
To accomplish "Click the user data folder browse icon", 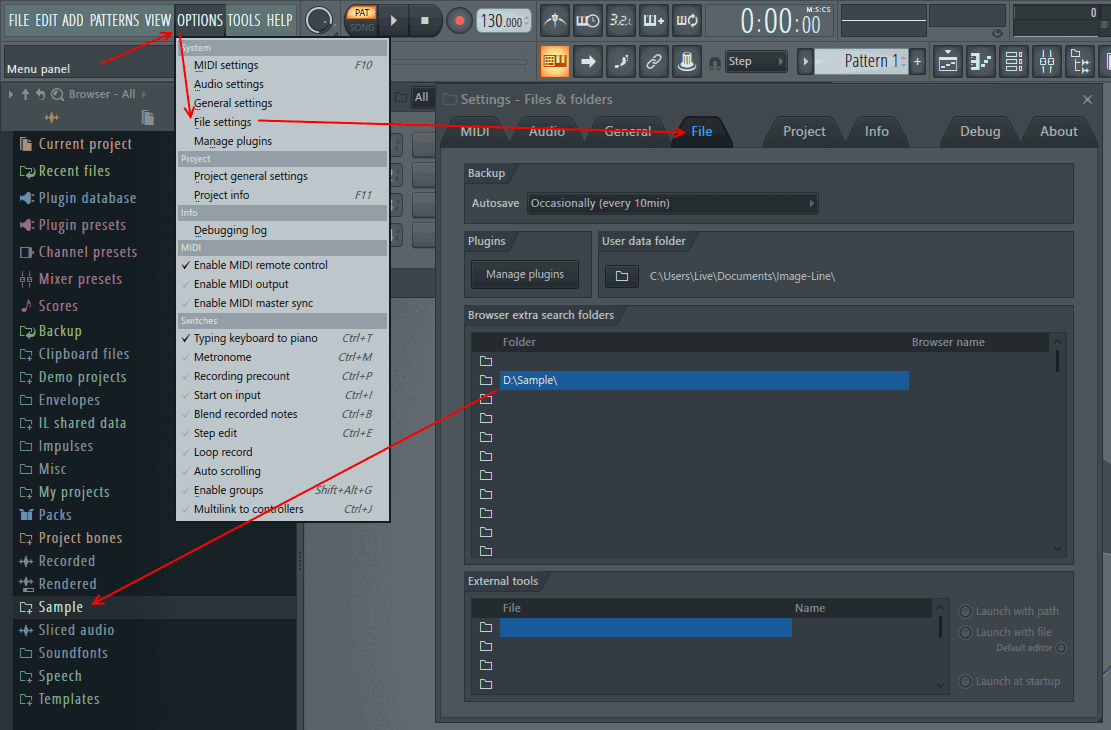I will (621, 276).
